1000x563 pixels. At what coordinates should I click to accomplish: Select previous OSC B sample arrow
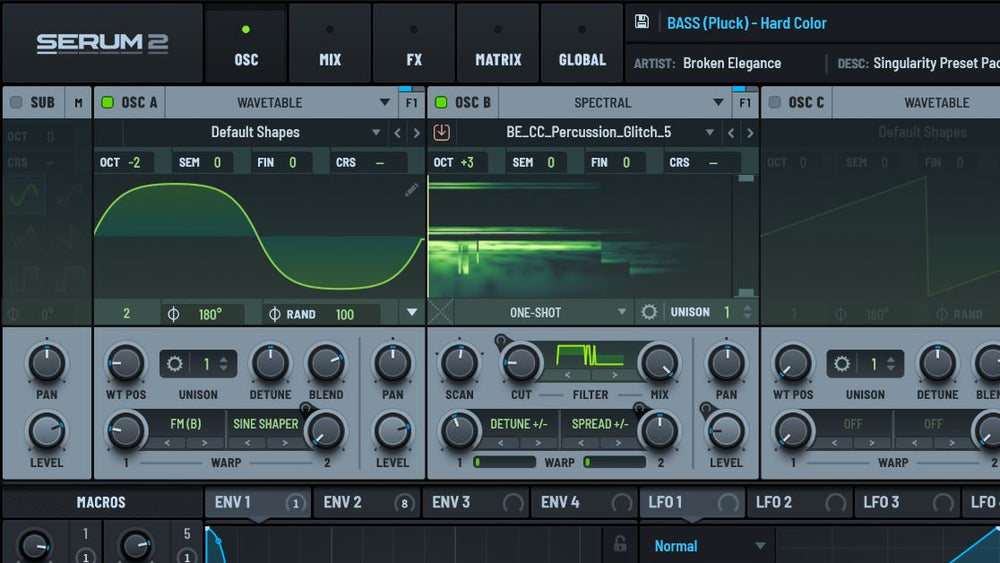tap(731, 133)
